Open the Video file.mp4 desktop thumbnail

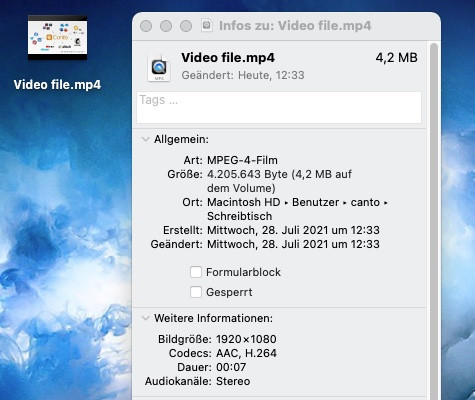tap(57, 38)
